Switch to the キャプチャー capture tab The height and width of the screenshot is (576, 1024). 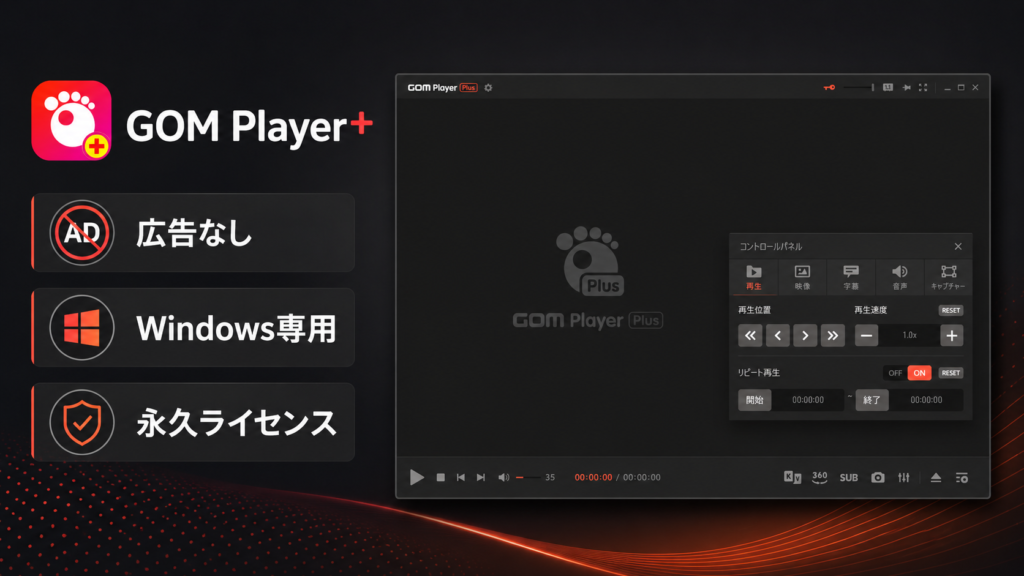[948, 277]
